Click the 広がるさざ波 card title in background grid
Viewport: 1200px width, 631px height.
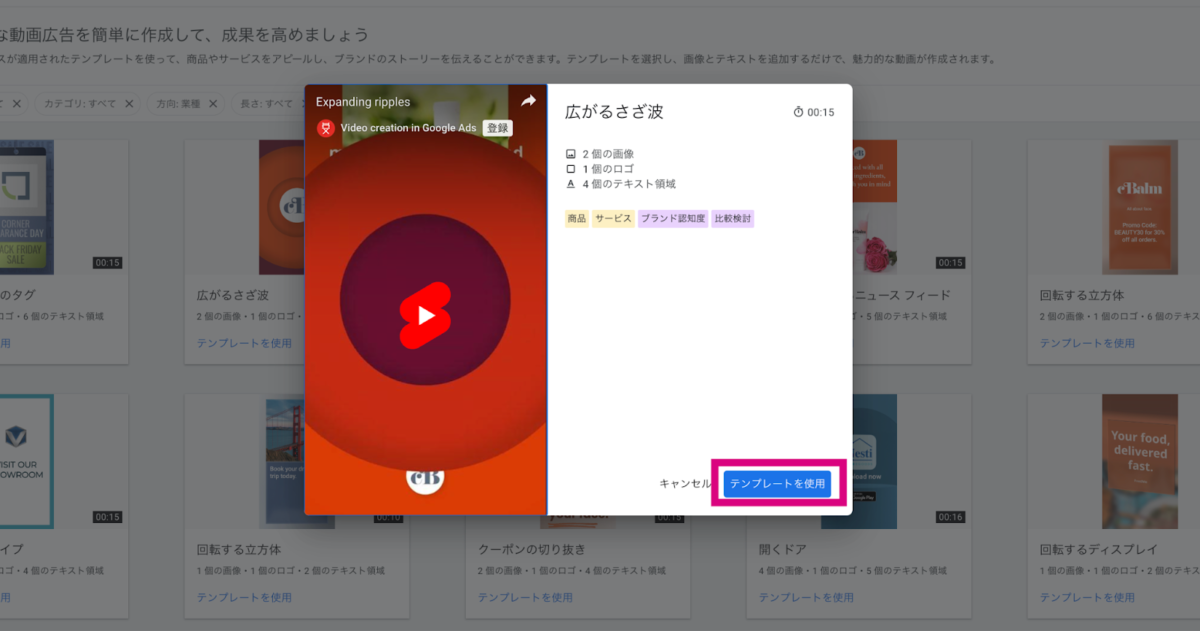pos(233,296)
